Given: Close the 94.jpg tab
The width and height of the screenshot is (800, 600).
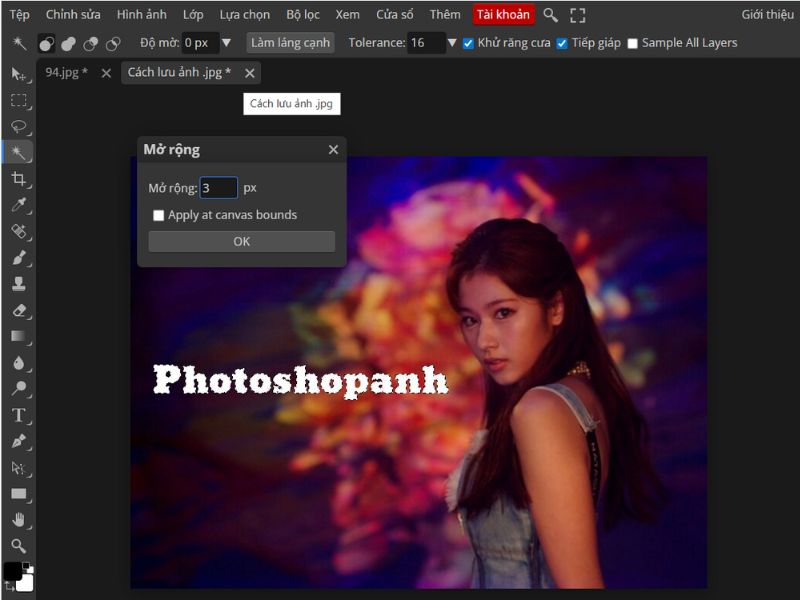Looking at the screenshot, I should tap(106, 73).
